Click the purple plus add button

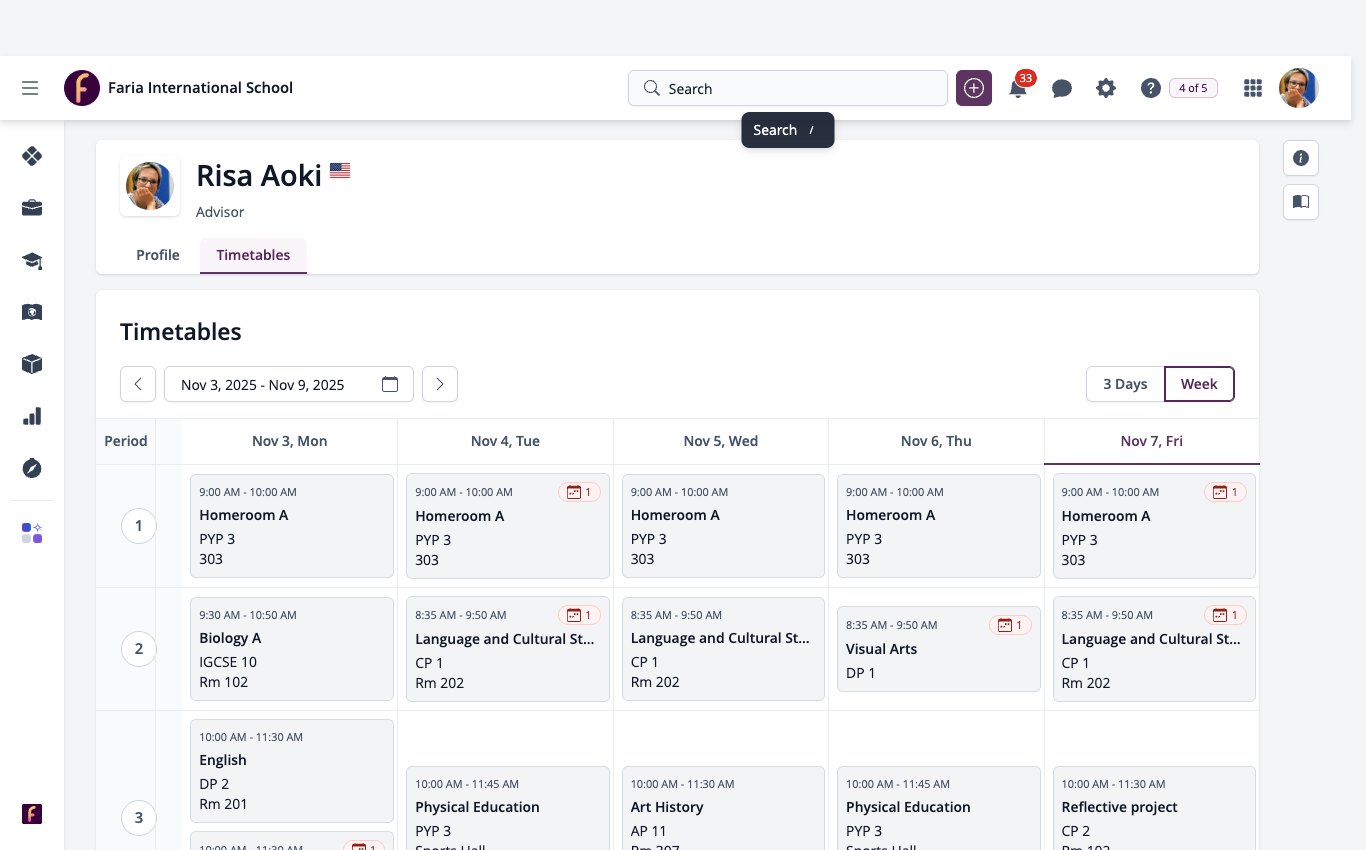point(974,88)
